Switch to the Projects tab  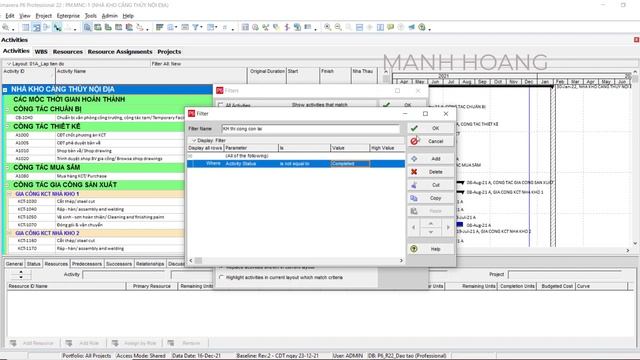click(x=169, y=52)
